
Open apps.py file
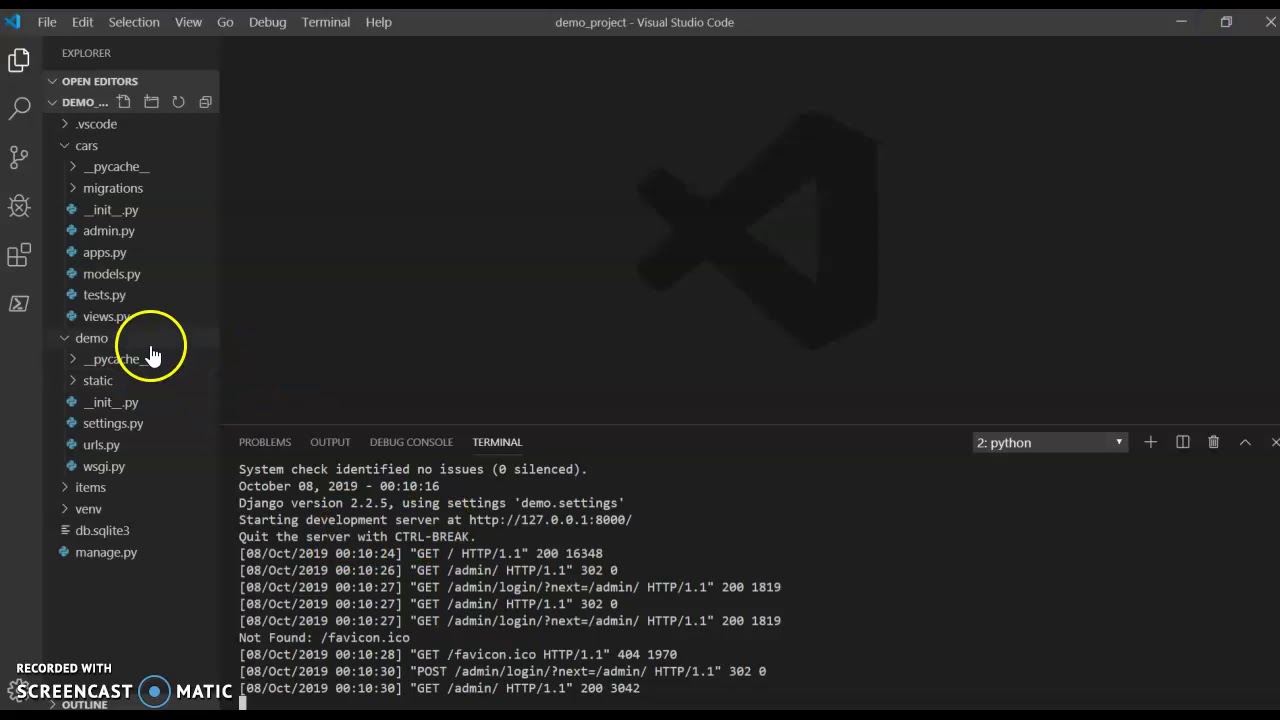click(x=104, y=253)
